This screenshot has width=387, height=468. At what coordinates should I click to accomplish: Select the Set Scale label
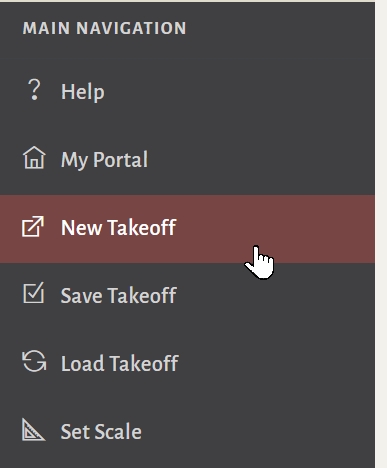point(101,432)
